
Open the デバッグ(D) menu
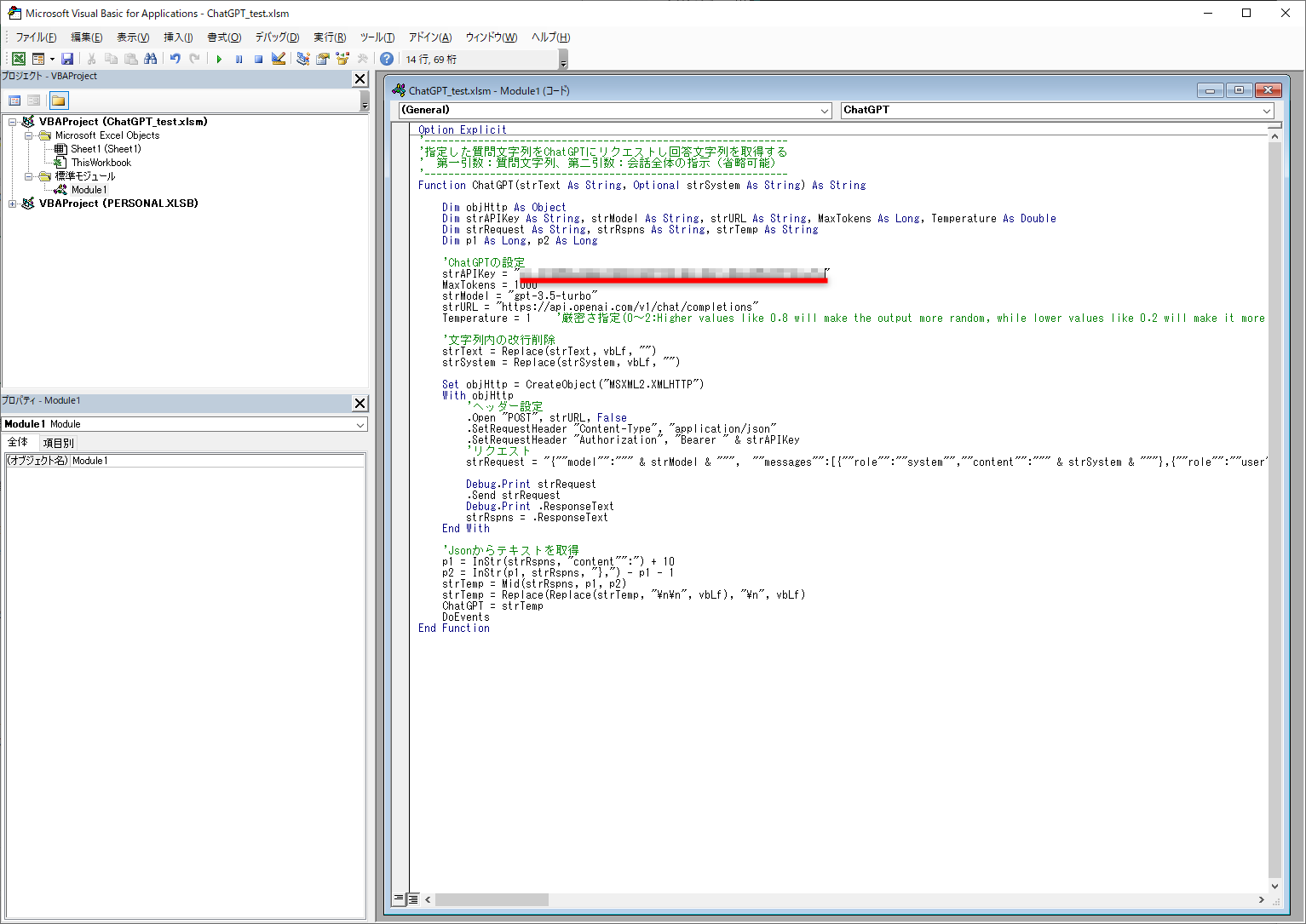tap(277, 37)
